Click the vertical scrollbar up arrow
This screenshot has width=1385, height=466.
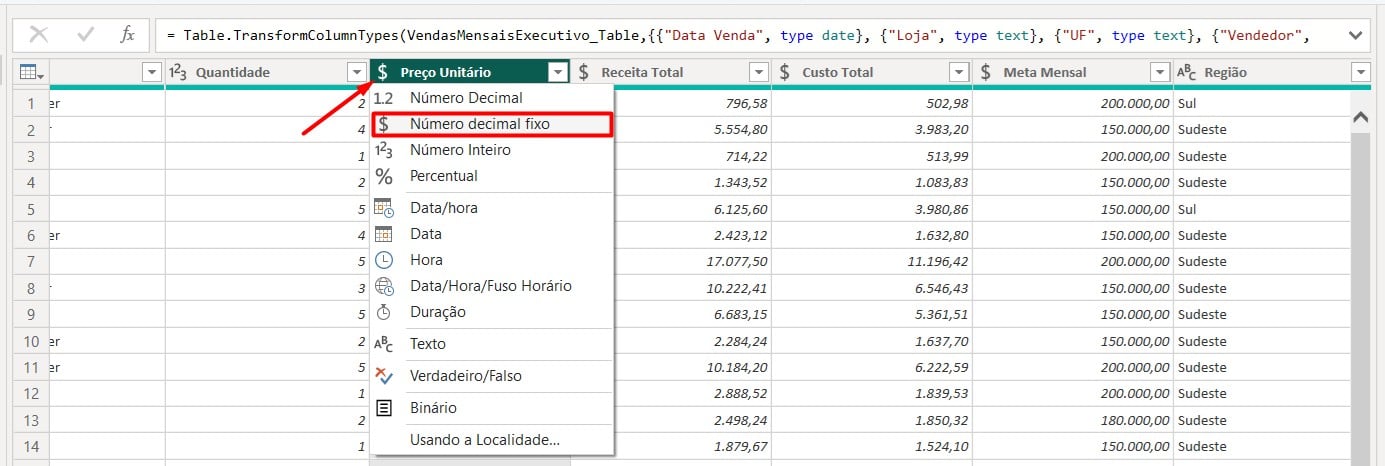[x=1360, y=118]
